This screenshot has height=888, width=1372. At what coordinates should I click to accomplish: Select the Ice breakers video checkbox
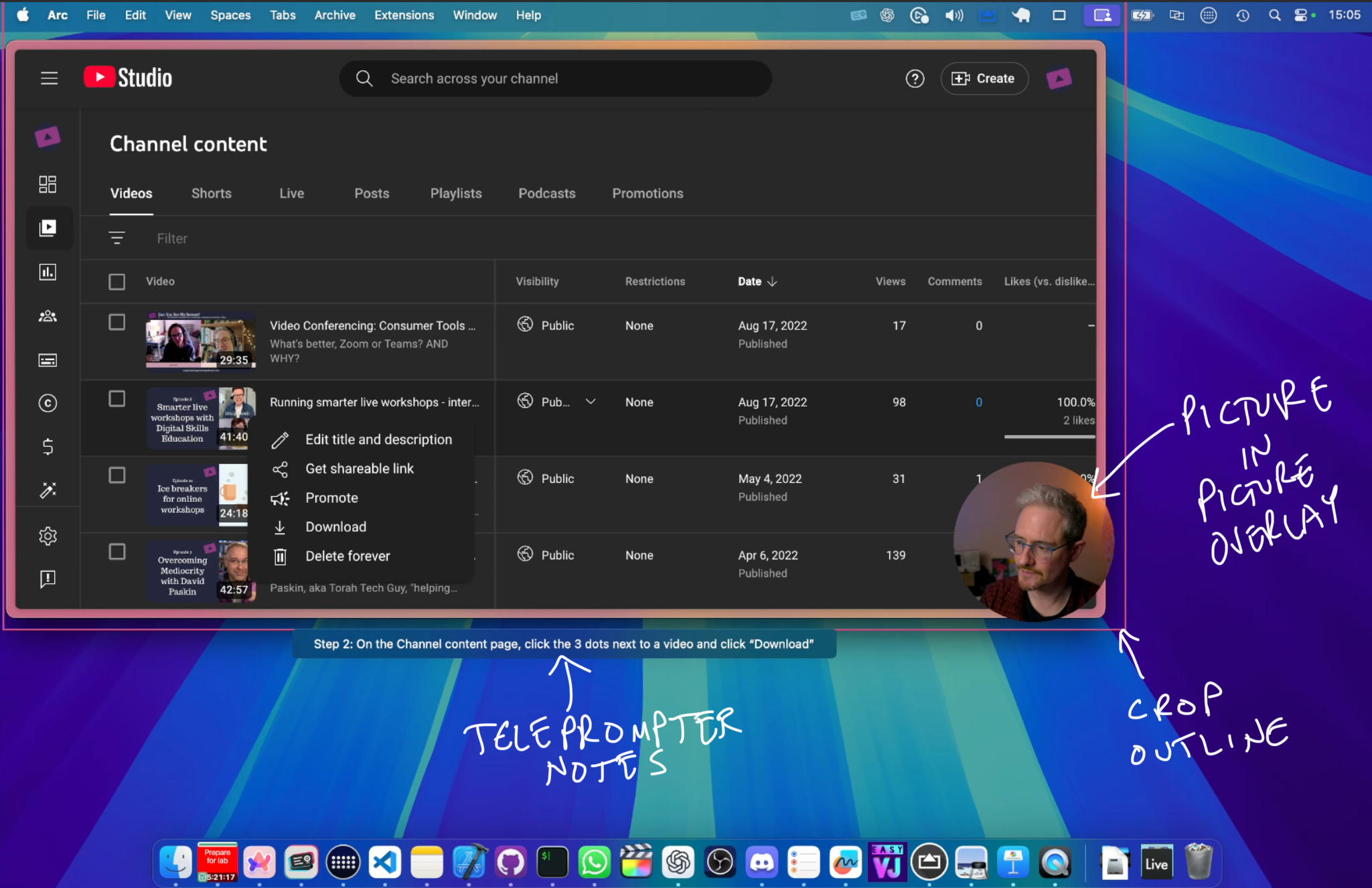pos(117,475)
